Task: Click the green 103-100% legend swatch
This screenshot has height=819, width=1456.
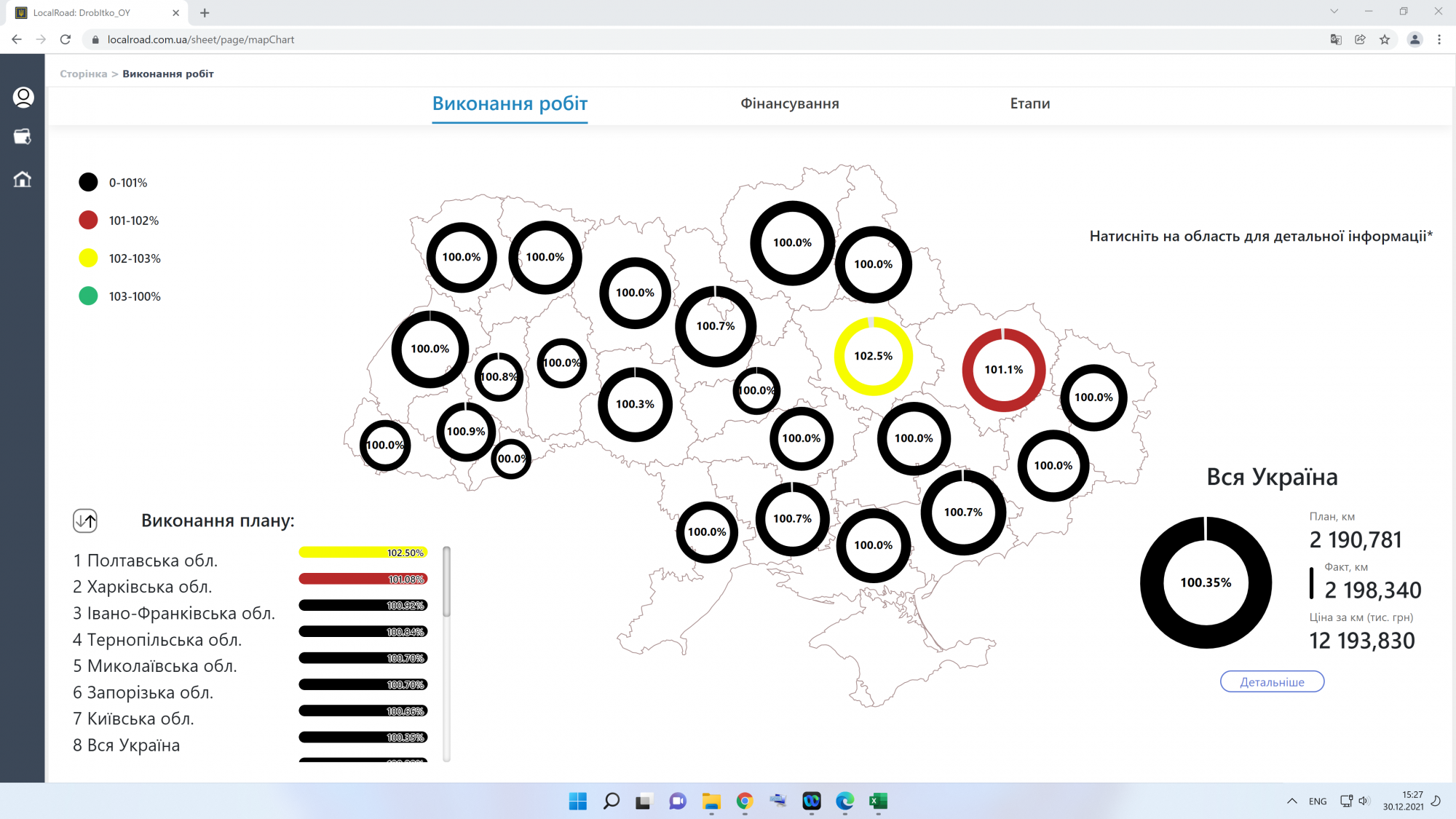Action: pyautogui.click(x=88, y=296)
